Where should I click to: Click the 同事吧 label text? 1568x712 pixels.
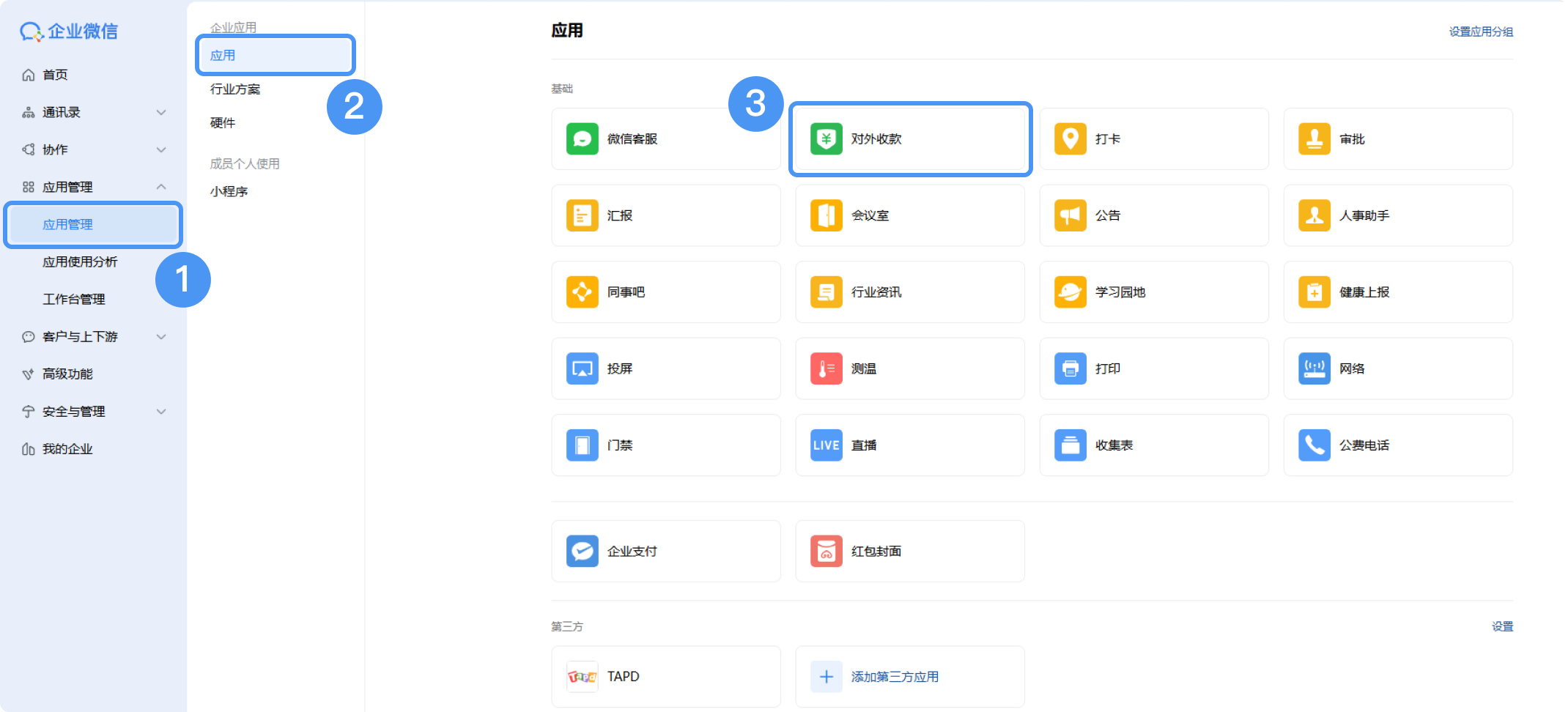coord(626,292)
